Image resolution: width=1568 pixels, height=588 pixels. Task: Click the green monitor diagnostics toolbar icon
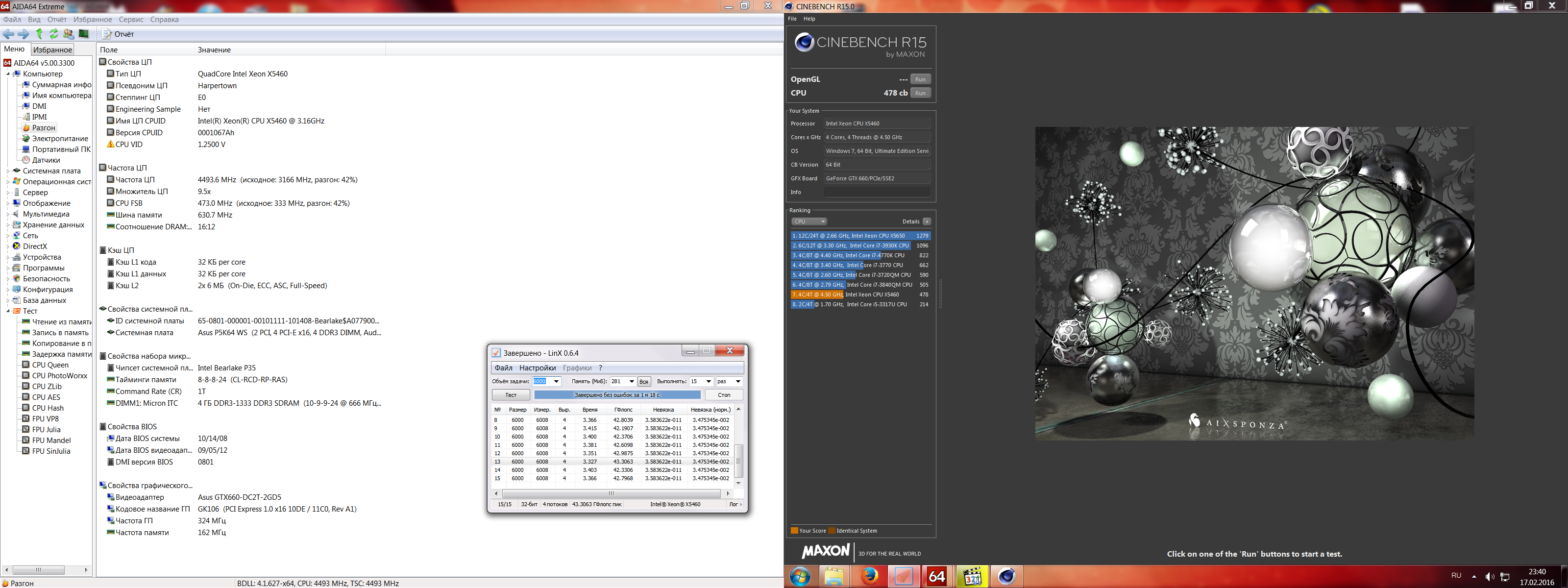pyautogui.click(x=84, y=34)
